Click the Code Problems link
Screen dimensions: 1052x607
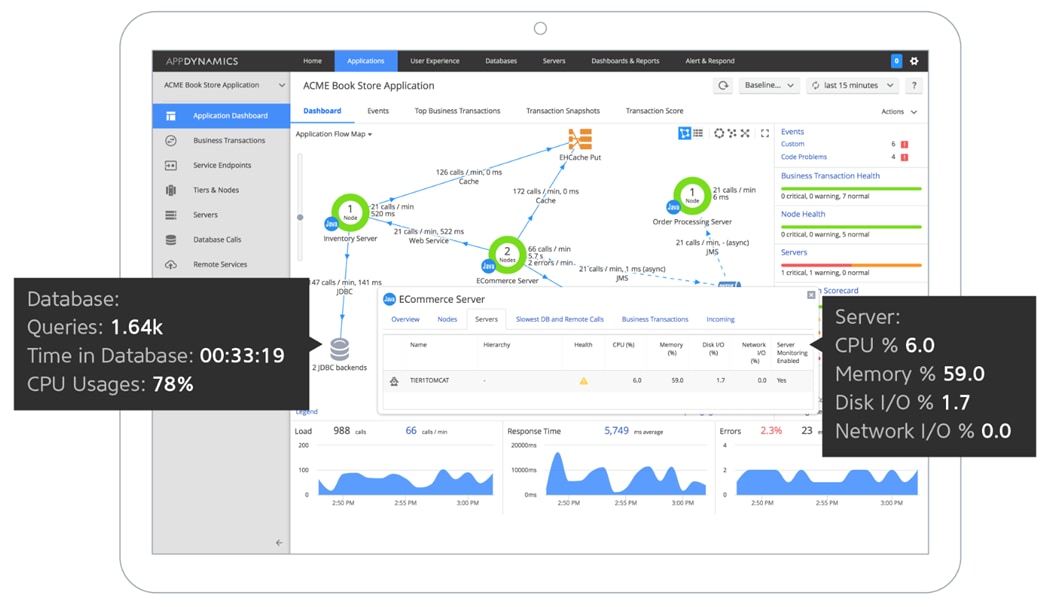pyautogui.click(x=804, y=158)
